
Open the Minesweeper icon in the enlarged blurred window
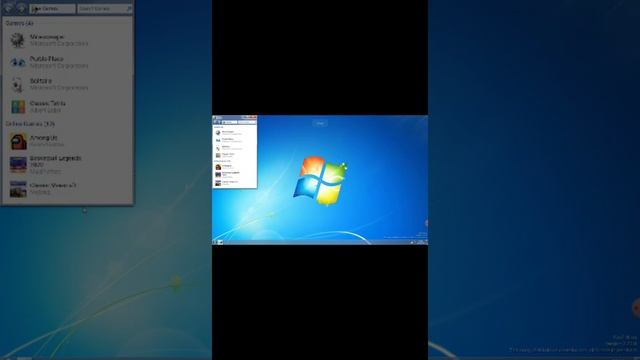(x=17, y=40)
